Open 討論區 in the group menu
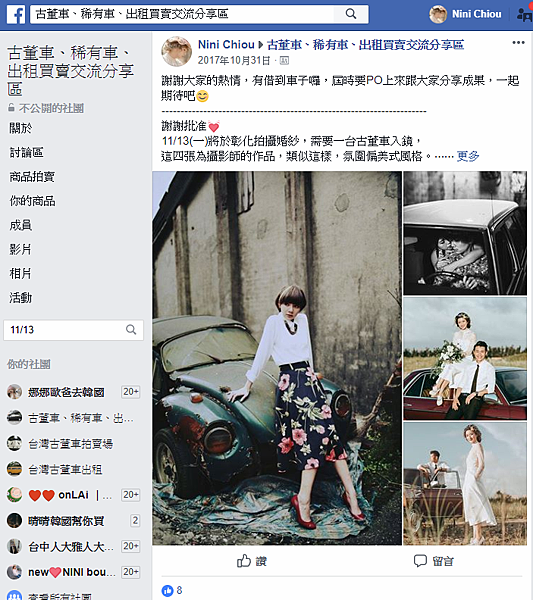The width and height of the screenshot is (533, 600). click(x=26, y=153)
